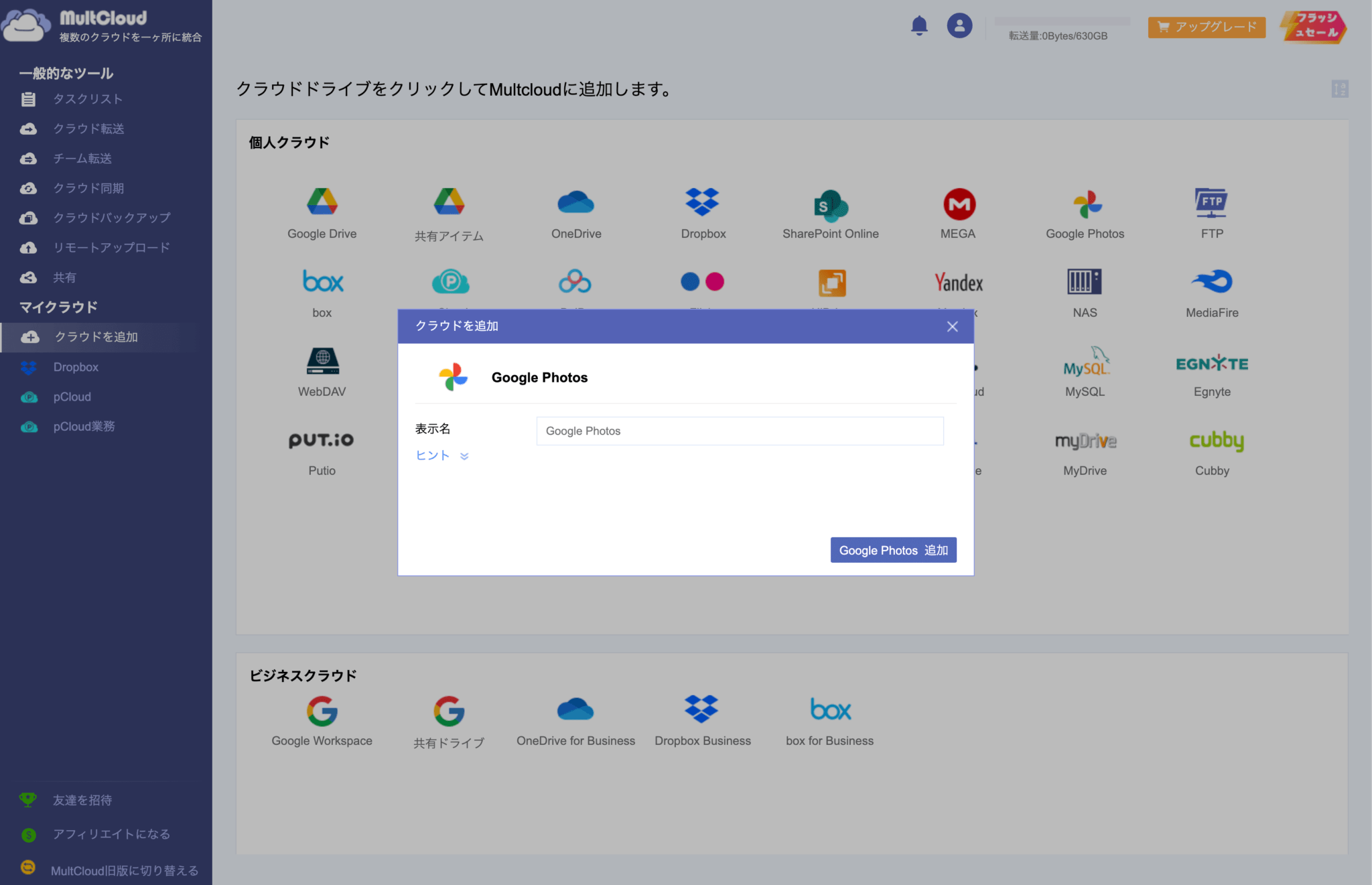Select the FTP icon
The height and width of the screenshot is (885, 1372).
(x=1211, y=204)
